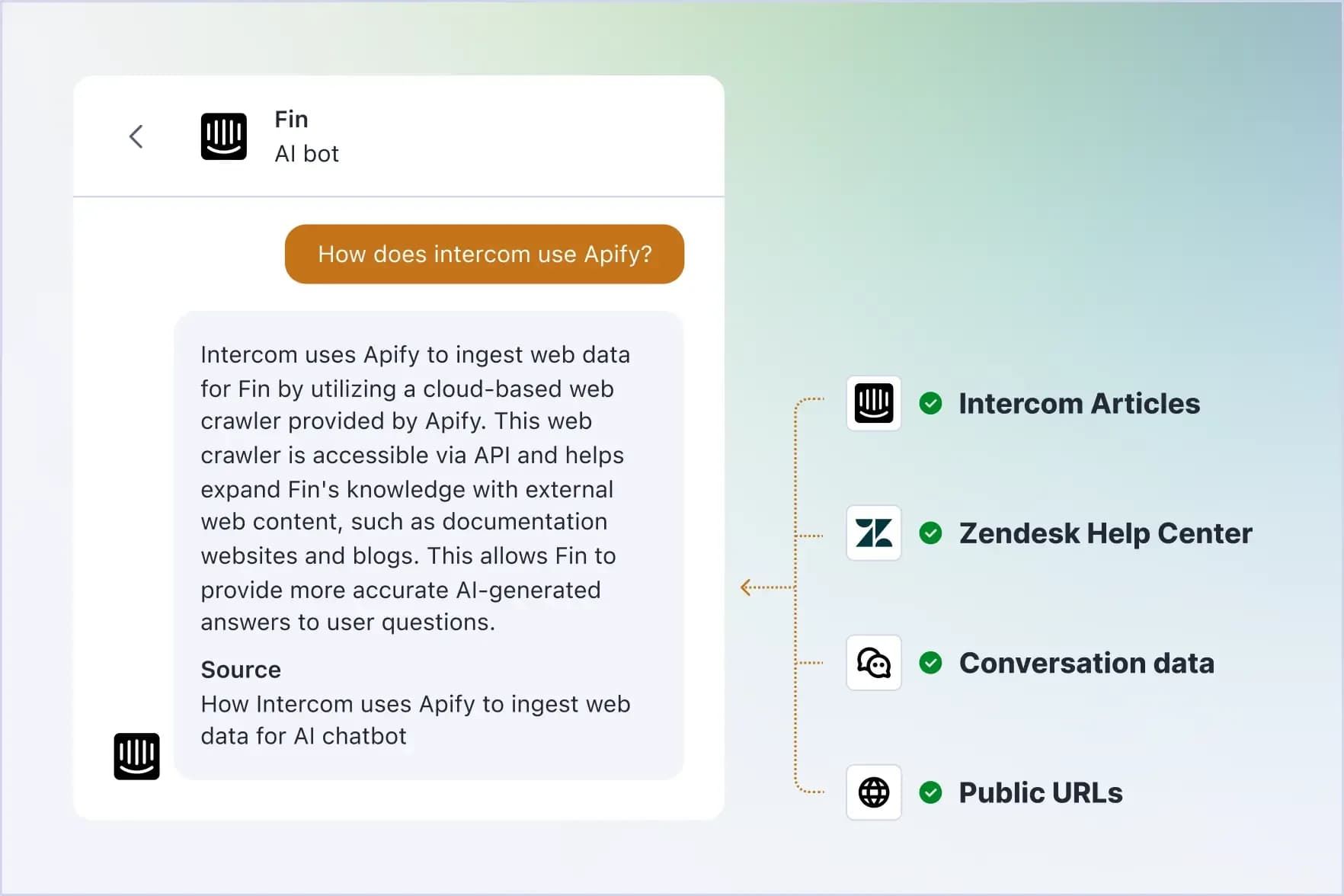Toggle the green check for Public URLs
1344x896 pixels.
tap(930, 792)
